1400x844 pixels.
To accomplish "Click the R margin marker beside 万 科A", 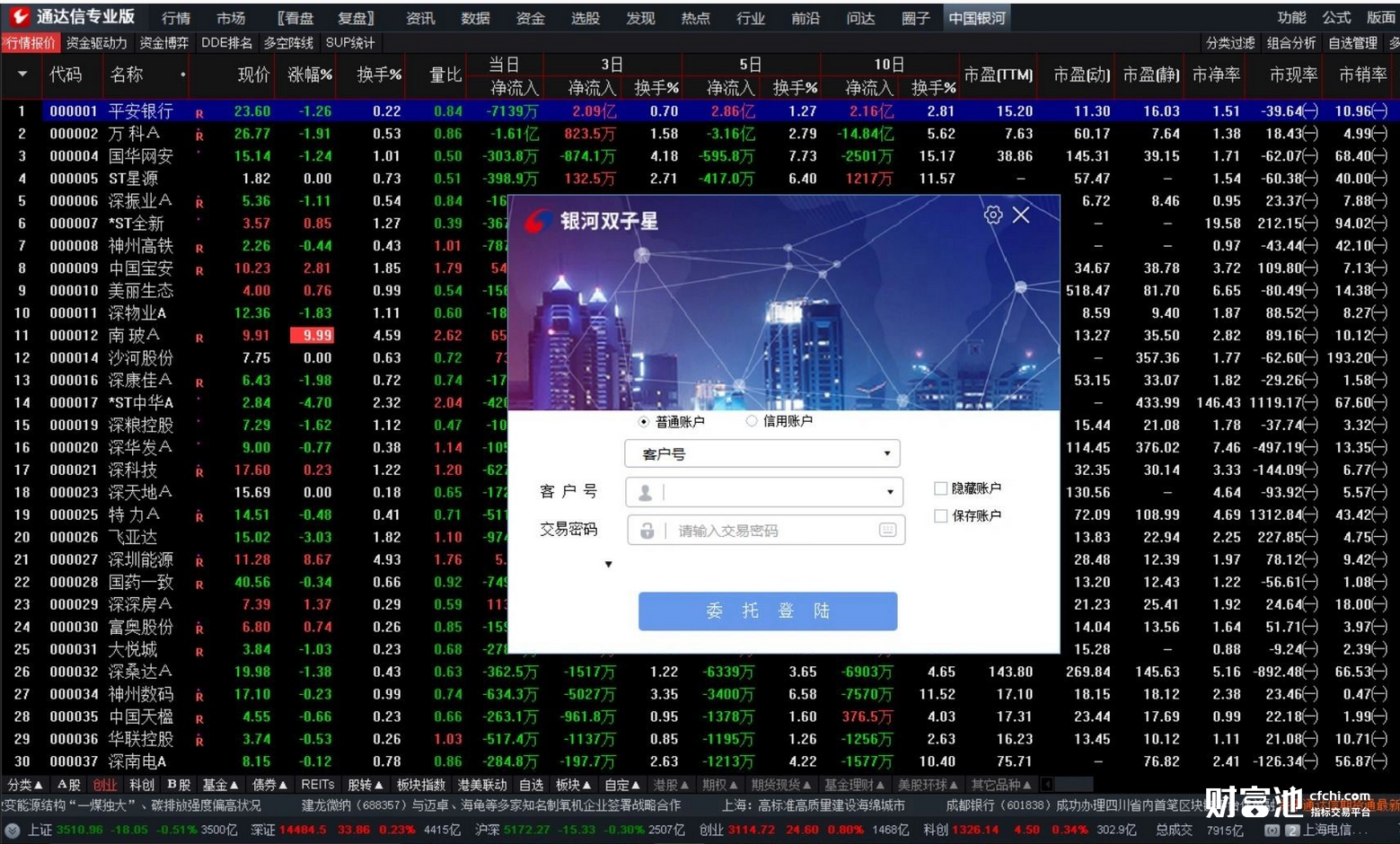I will (x=199, y=136).
